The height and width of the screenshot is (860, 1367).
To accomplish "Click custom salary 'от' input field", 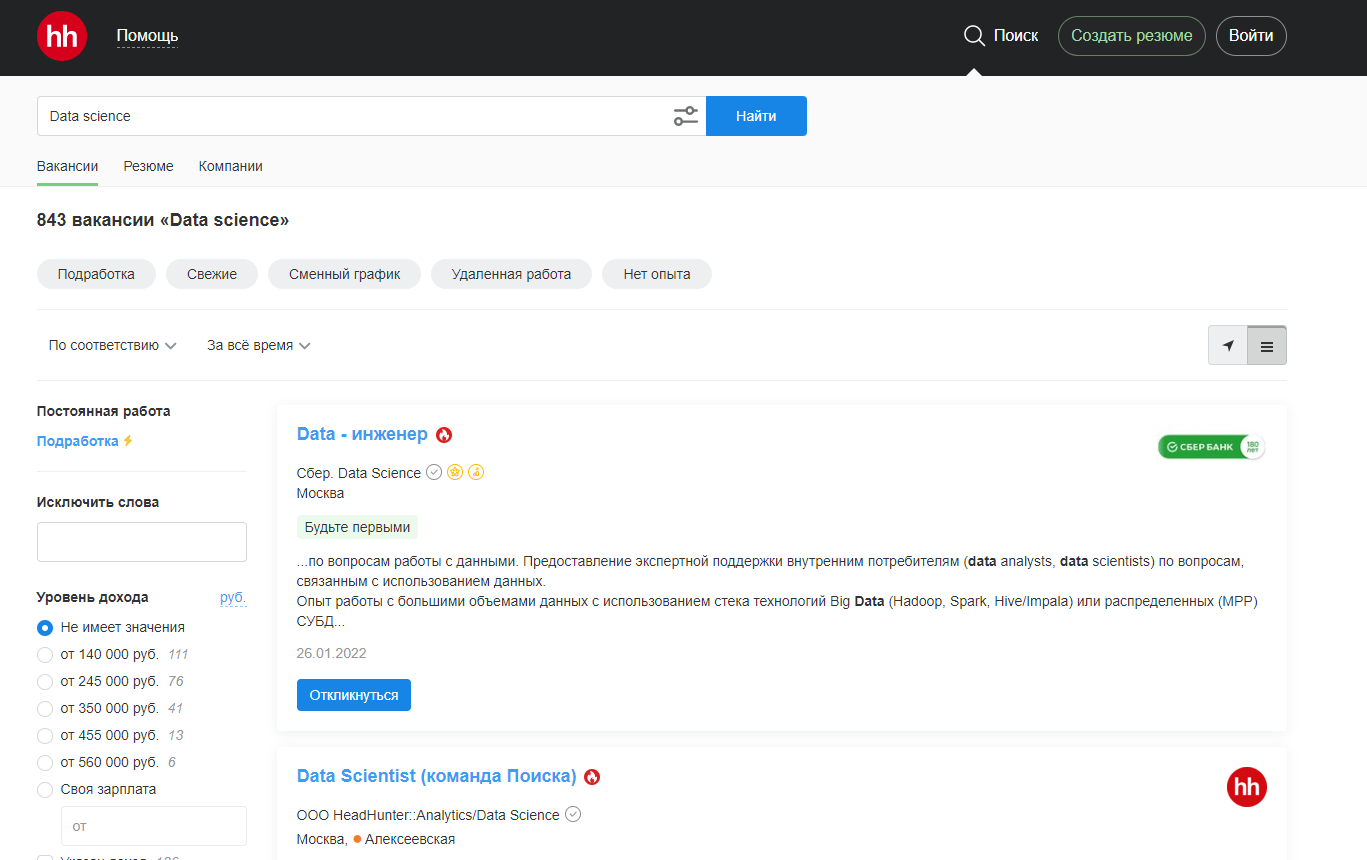I will click(x=154, y=826).
